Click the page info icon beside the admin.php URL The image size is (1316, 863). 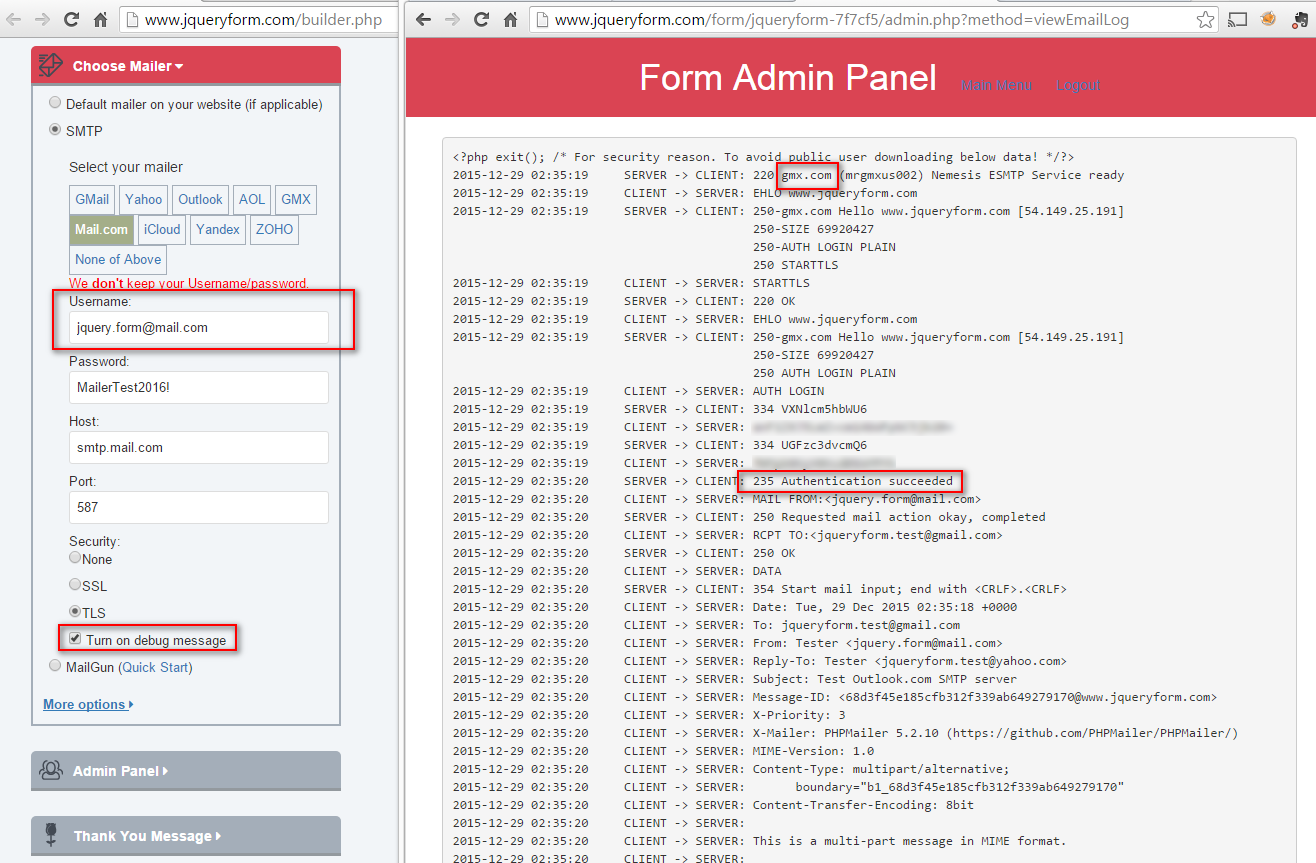click(x=543, y=19)
